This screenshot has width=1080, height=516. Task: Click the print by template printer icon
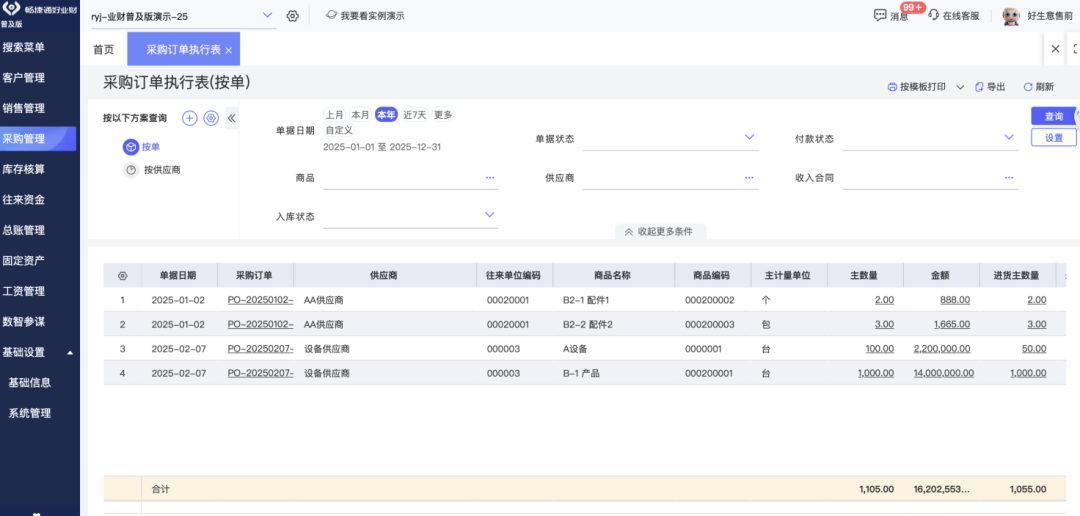tap(892, 87)
